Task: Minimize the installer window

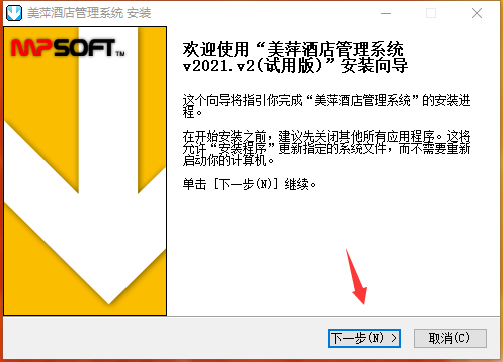Action: coord(386,13)
